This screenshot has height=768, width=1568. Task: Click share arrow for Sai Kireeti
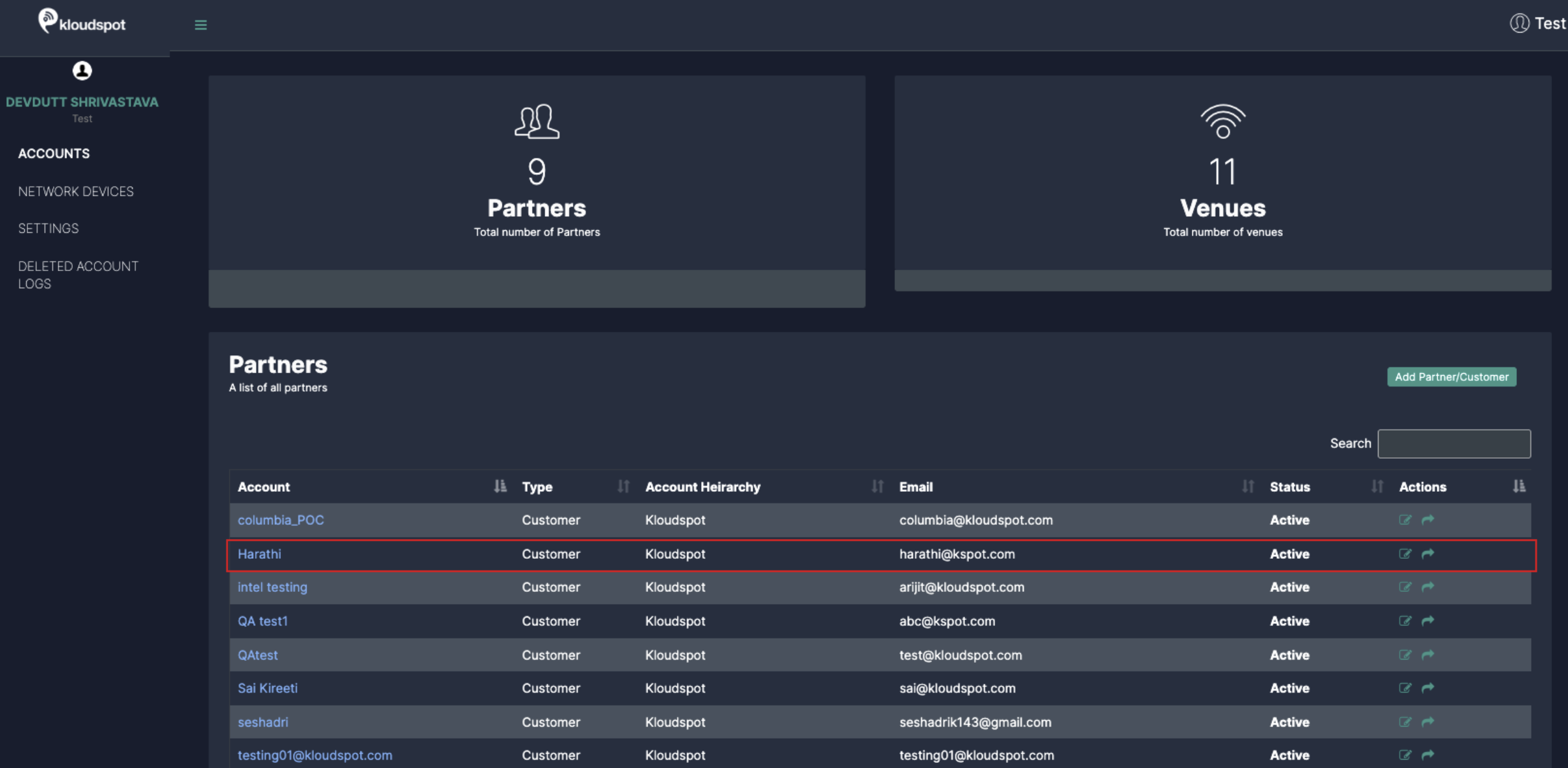(x=1428, y=688)
